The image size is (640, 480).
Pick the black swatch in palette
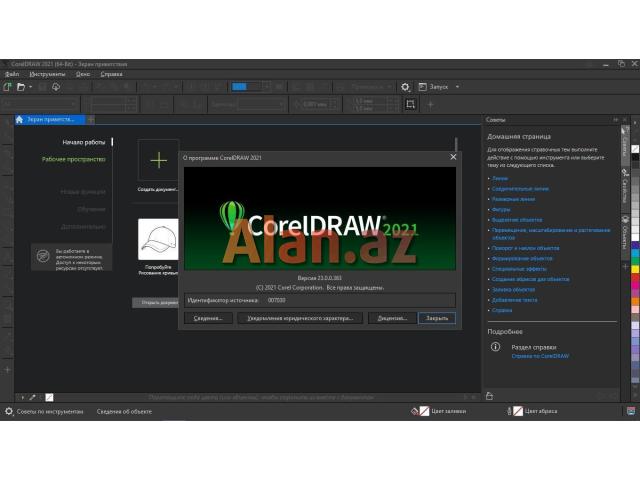(636, 158)
